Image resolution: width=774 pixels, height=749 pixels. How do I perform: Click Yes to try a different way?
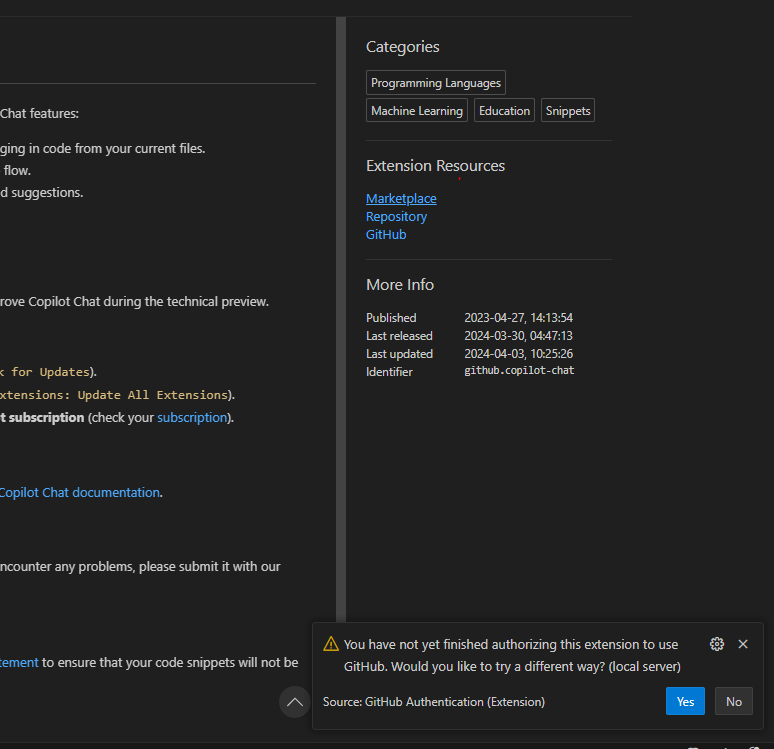685,701
